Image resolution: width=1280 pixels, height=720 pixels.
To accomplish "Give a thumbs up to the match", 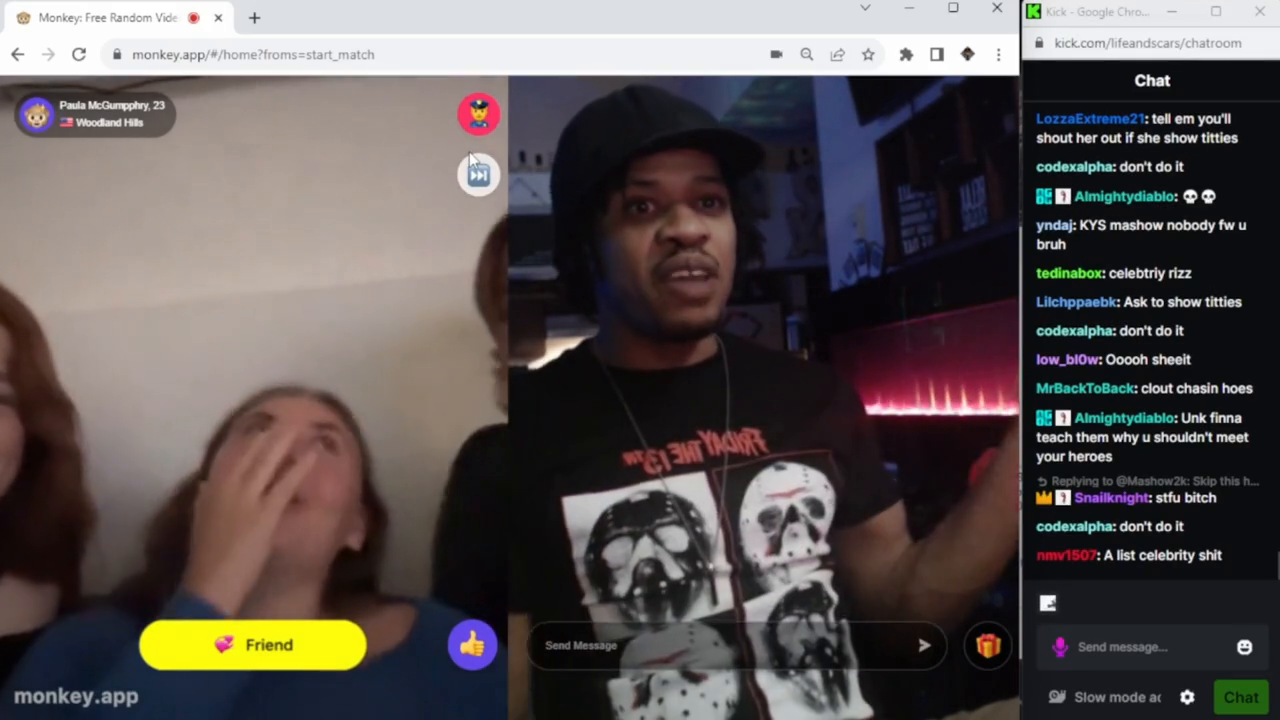I will (472, 645).
